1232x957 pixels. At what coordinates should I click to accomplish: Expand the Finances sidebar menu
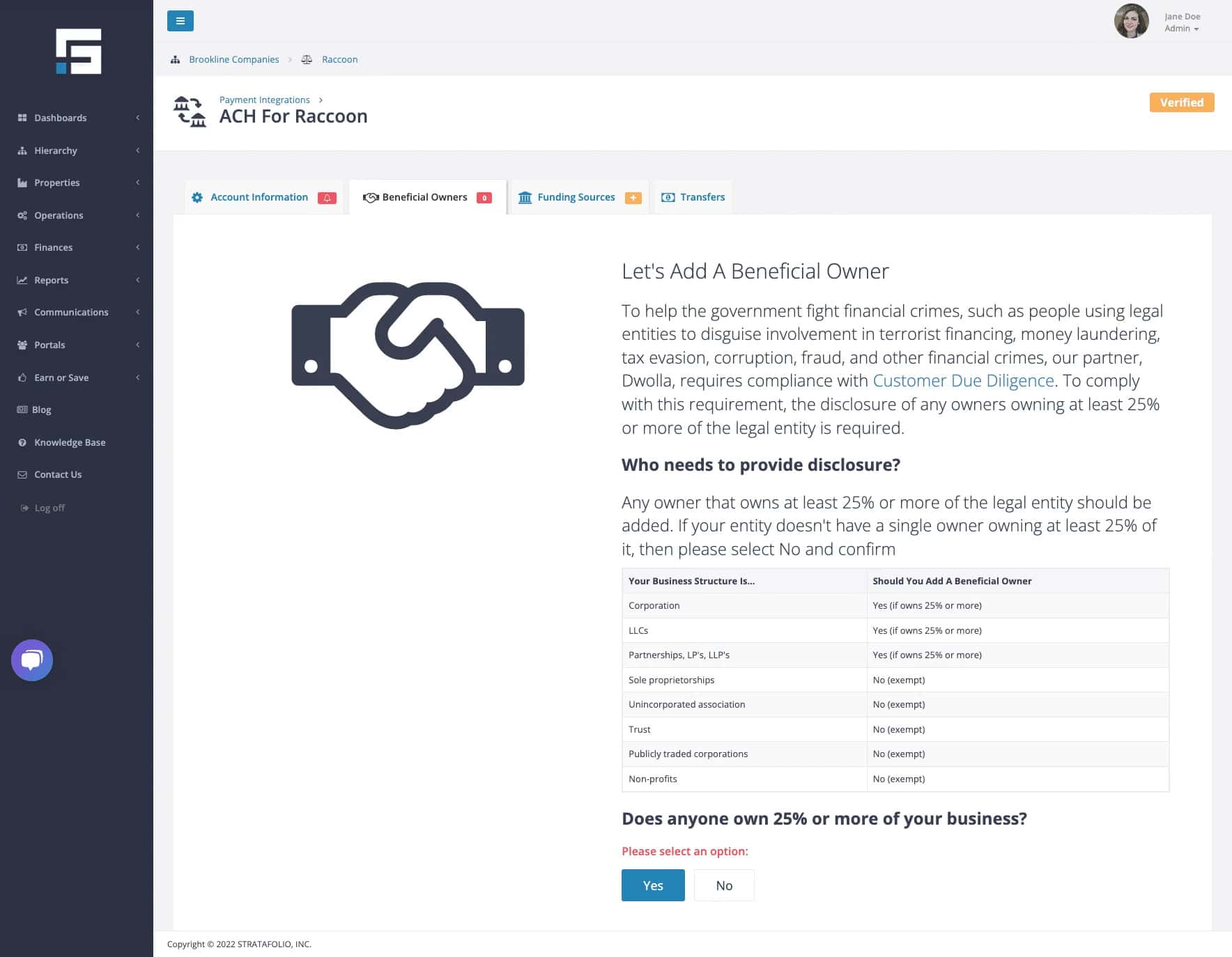[x=54, y=247]
